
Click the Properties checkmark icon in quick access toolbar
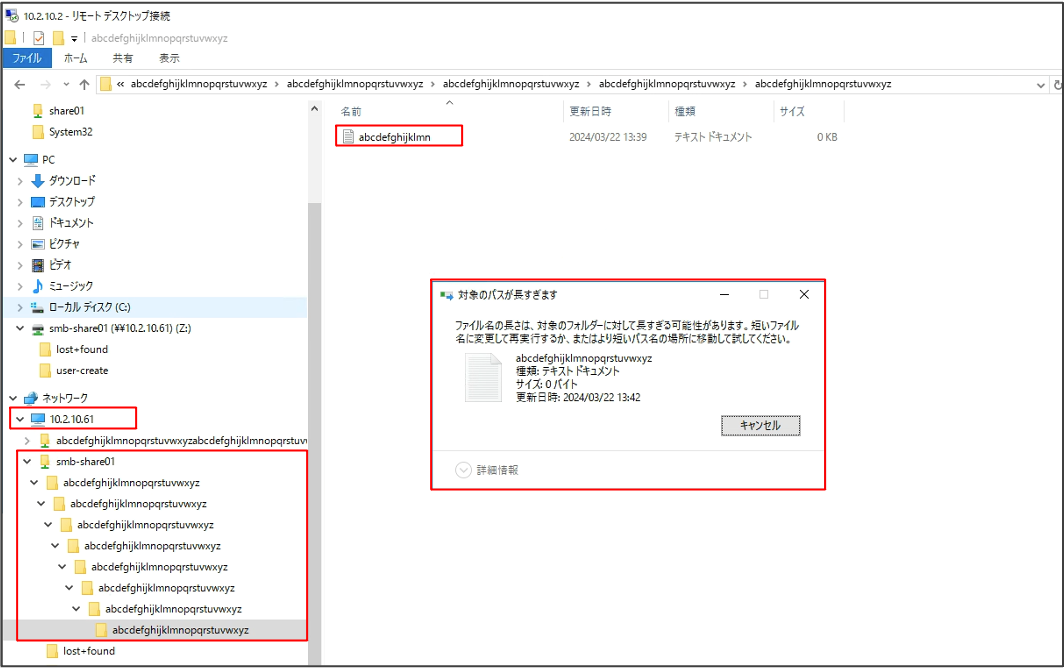click(39, 38)
